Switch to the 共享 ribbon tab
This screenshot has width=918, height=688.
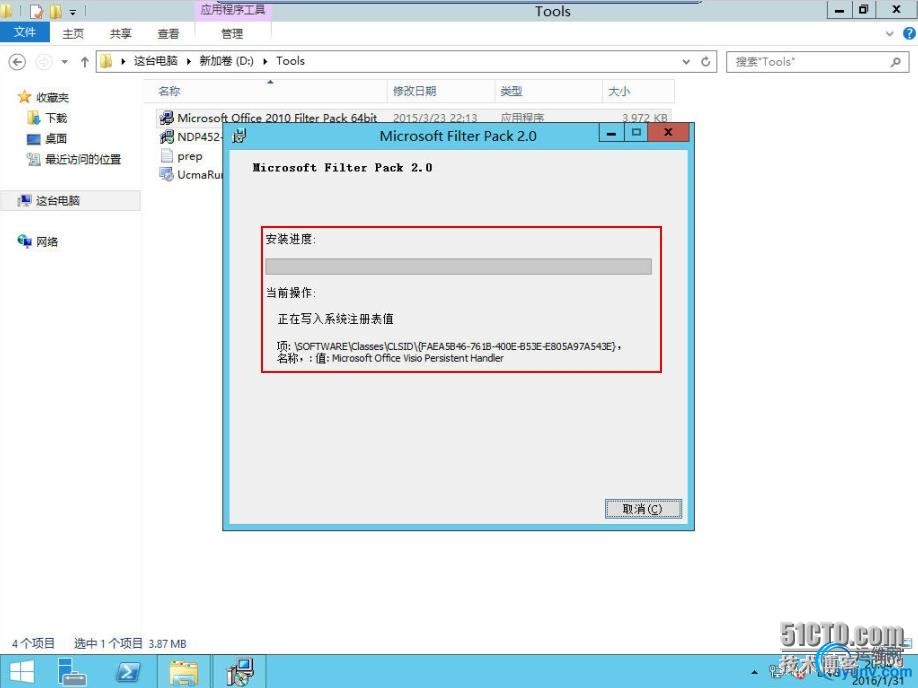coord(121,33)
